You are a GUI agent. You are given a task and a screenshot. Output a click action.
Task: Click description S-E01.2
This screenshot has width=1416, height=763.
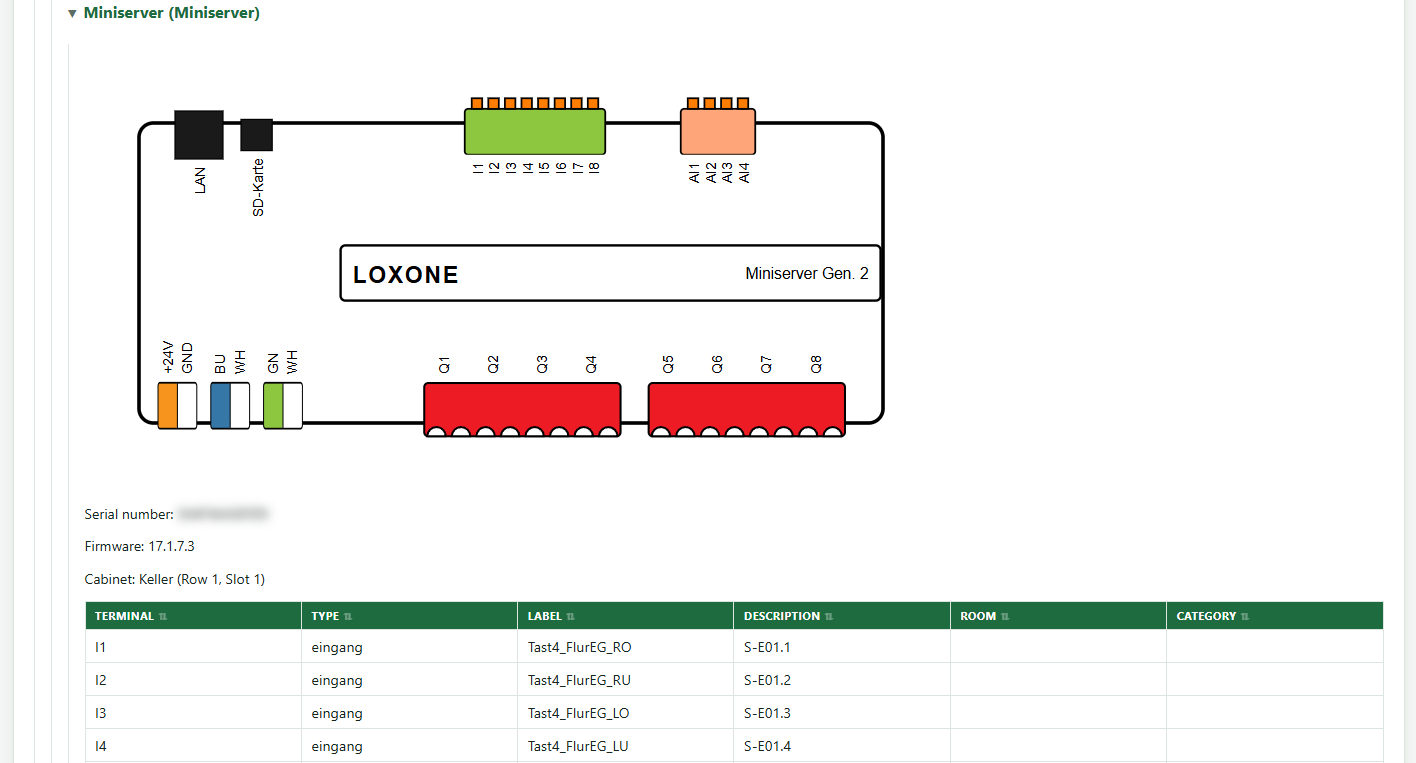[x=767, y=680]
